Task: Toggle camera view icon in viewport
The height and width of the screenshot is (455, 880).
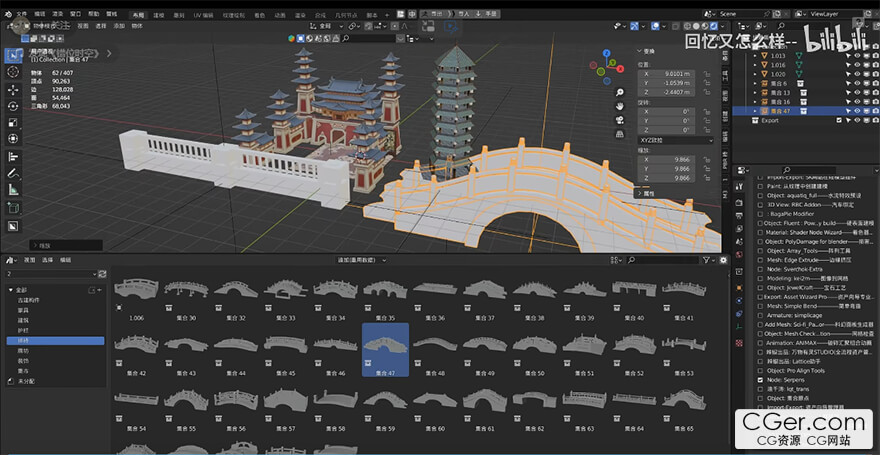Action: click(x=620, y=121)
